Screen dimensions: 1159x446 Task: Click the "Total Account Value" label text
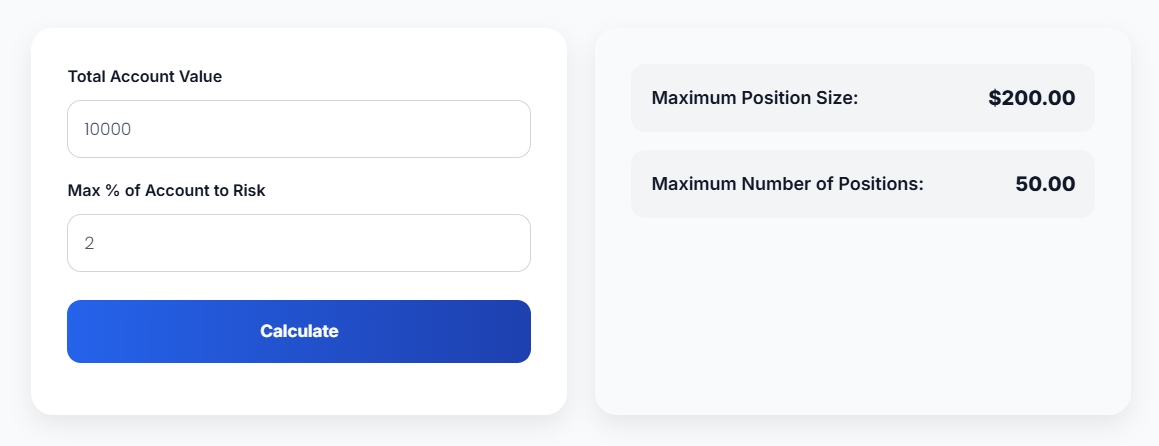click(145, 76)
